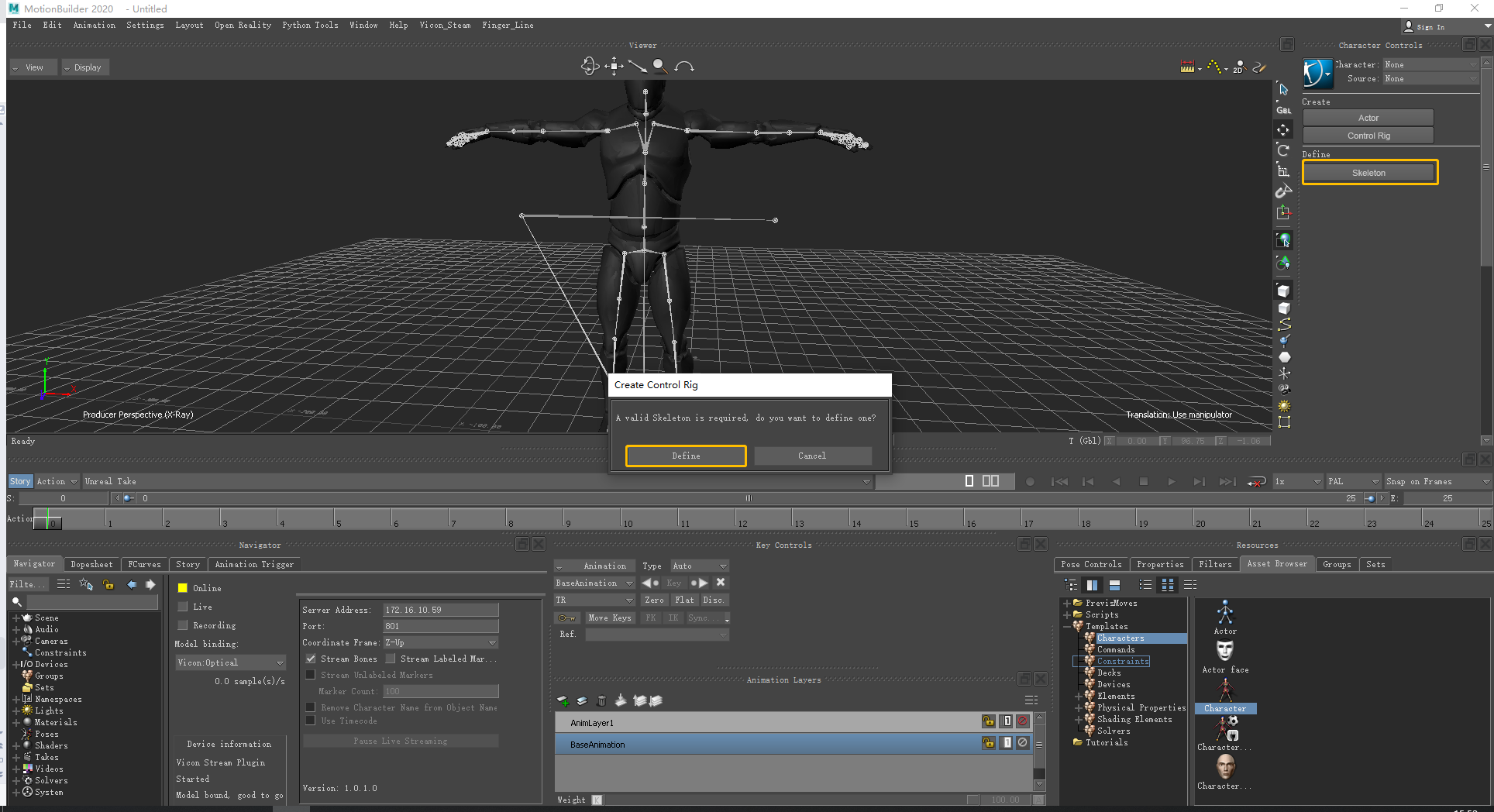This screenshot has height=812, width=1494.
Task: Open the Vicon:Optical model binding dropdown
Action: (x=230, y=662)
